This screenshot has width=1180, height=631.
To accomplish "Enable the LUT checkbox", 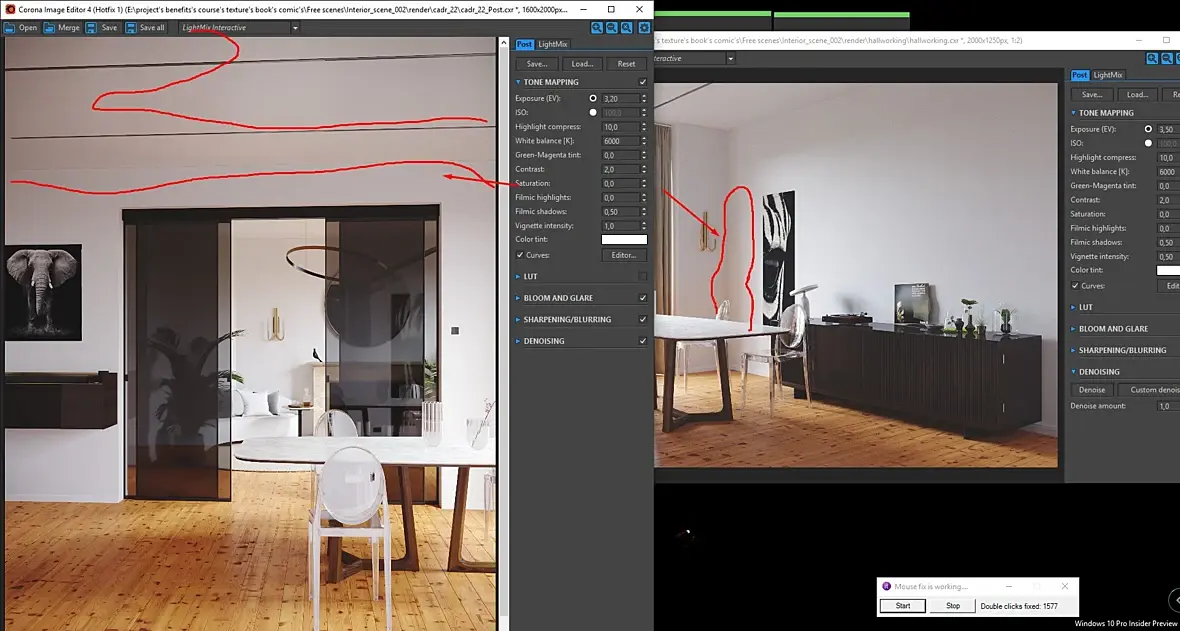I will pyautogui.click(x=643, y=276).
